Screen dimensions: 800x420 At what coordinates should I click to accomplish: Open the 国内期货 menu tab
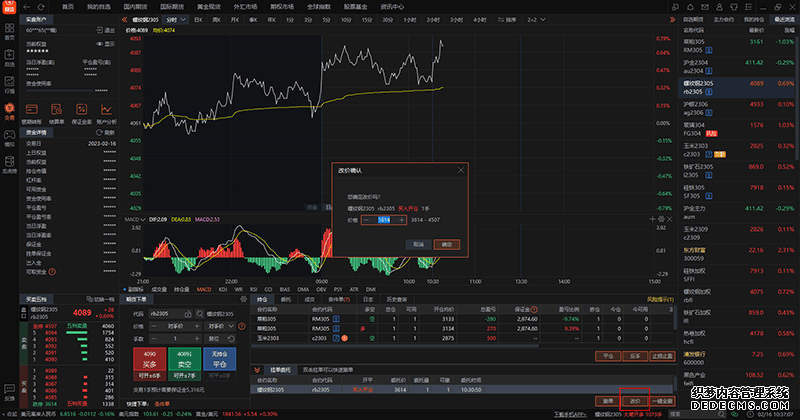(135, 6)
